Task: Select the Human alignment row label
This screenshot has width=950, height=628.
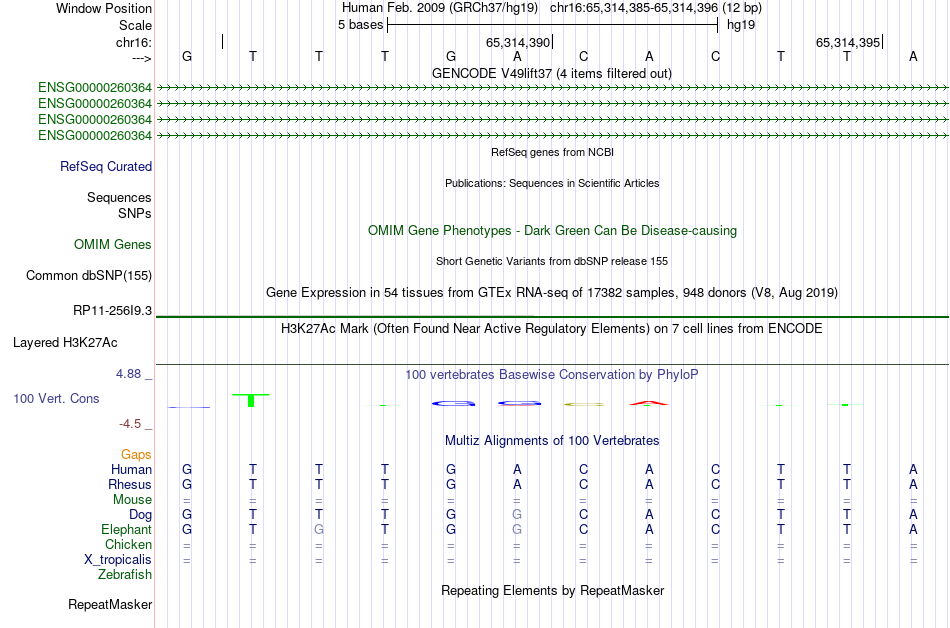Action: [131, 470]
